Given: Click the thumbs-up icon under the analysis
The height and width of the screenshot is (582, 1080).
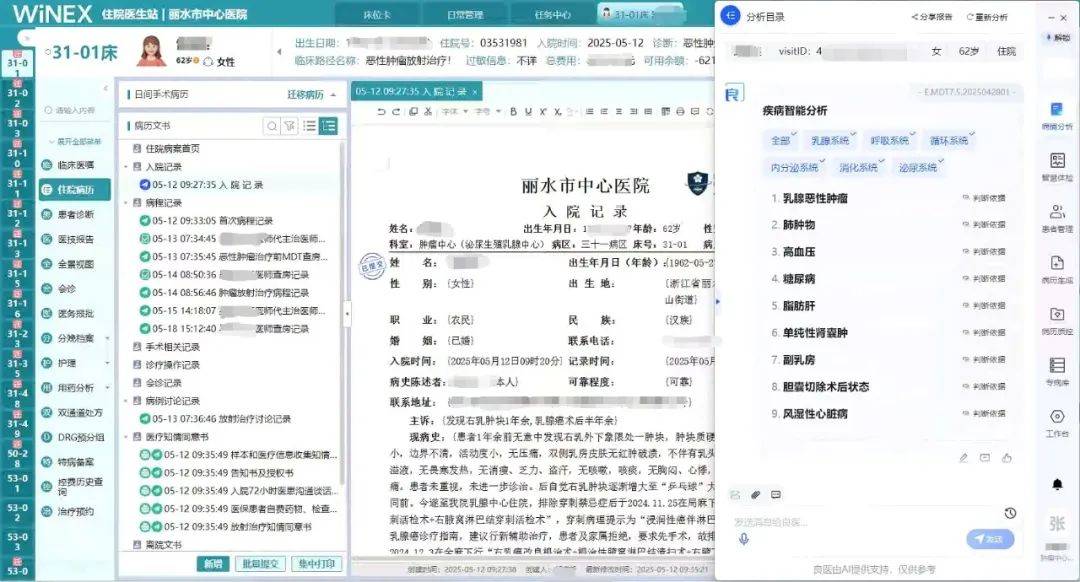Looking at the screenshot, I should click(x=1007, y=458).
